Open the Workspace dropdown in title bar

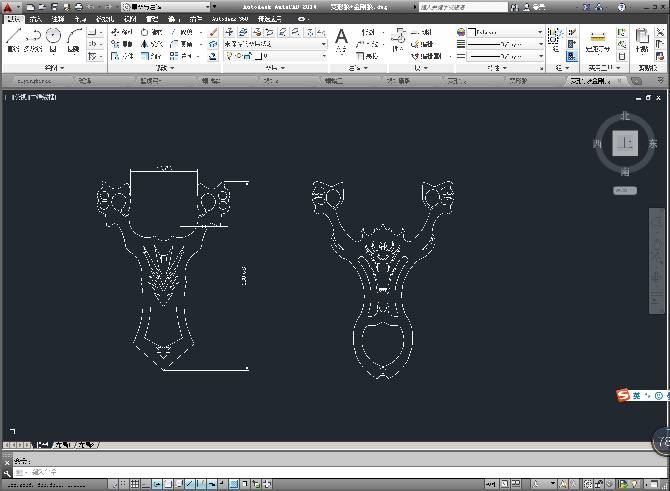166,7
